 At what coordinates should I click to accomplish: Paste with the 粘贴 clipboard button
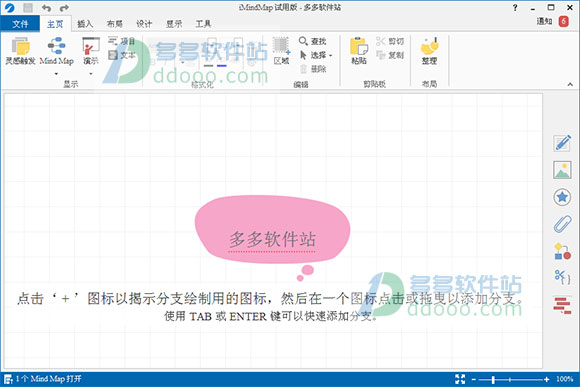pyautogui.click(x=359, y=51)
